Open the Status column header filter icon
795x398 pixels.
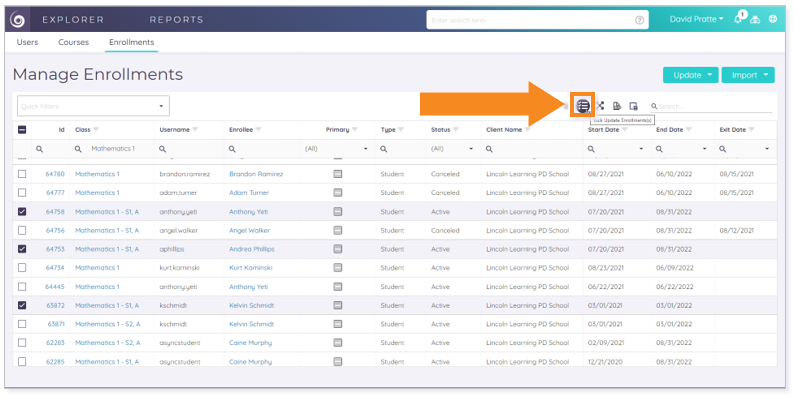coord(456,130)
